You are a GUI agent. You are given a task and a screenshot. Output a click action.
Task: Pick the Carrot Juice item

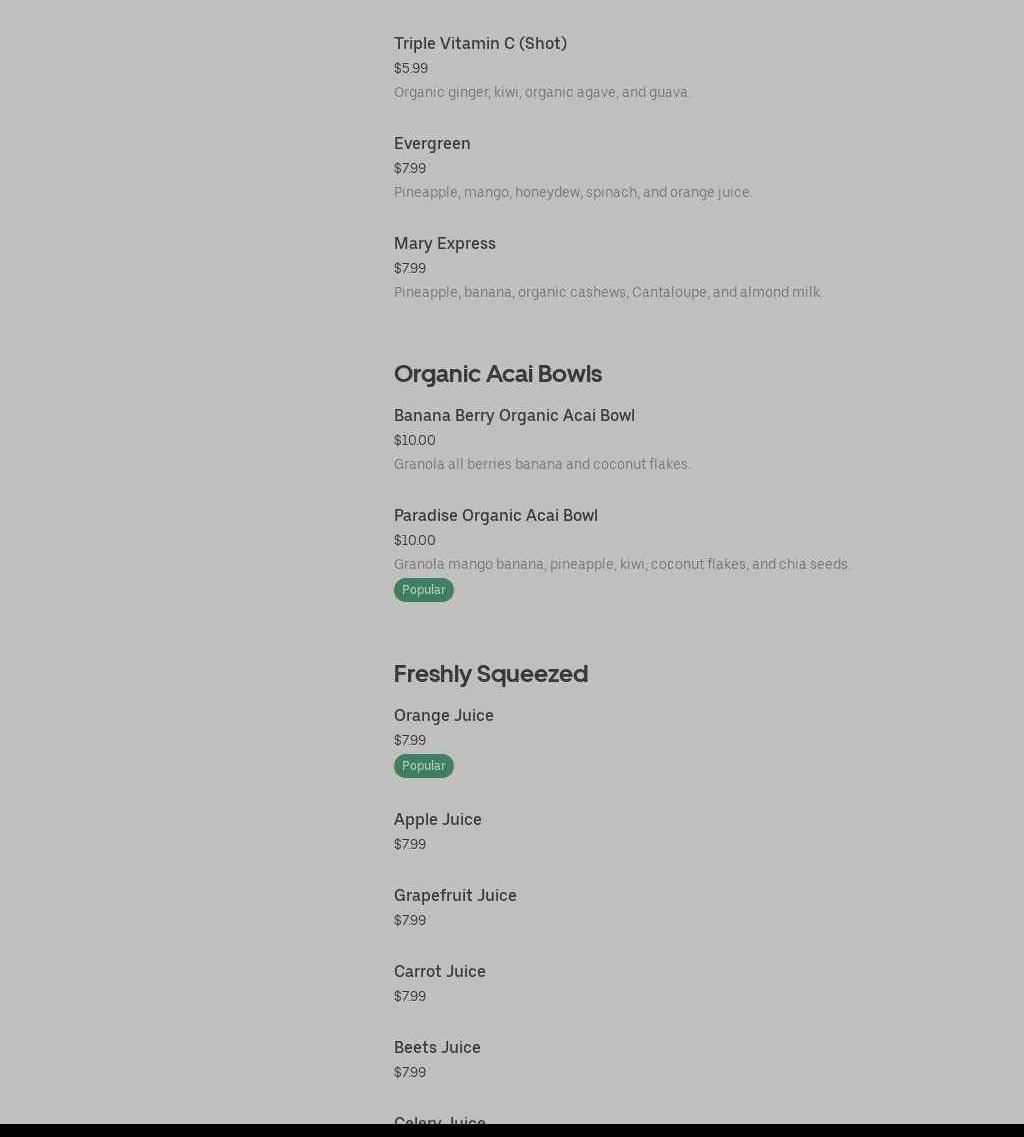pyautogui.click(x=440, y=971)
